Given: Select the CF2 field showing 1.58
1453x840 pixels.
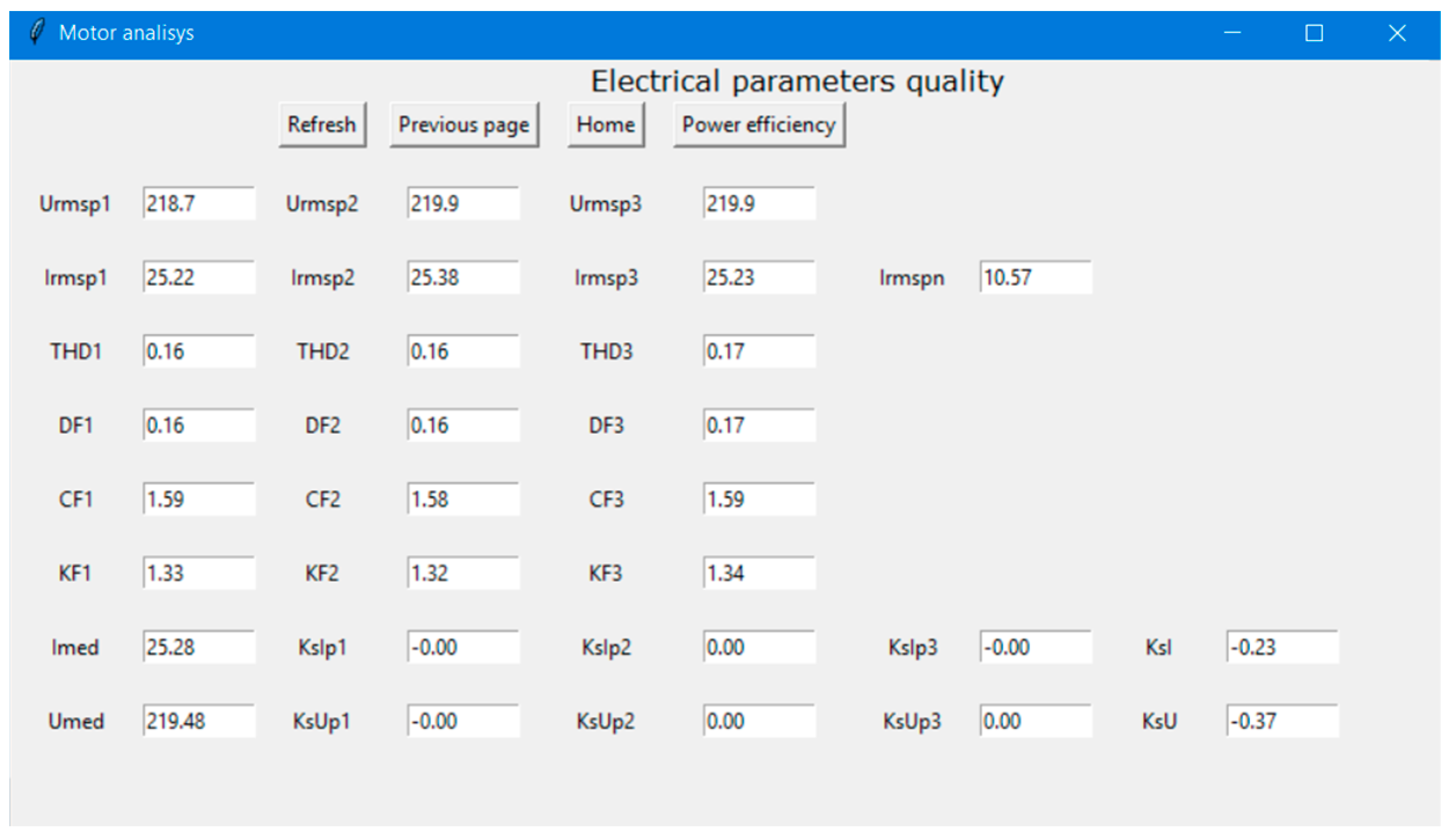Looking at the screenshot, I should [x=463, y=499].
